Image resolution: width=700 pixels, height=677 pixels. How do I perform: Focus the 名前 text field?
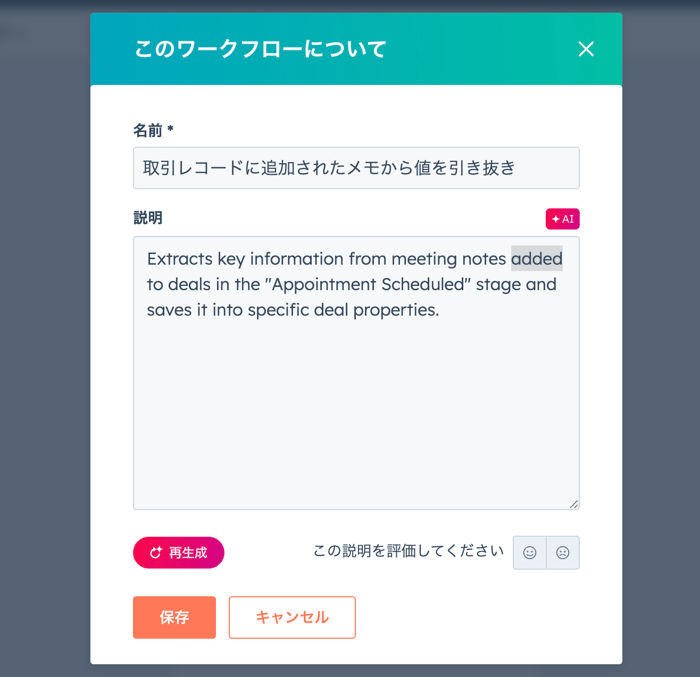(356, 168)
